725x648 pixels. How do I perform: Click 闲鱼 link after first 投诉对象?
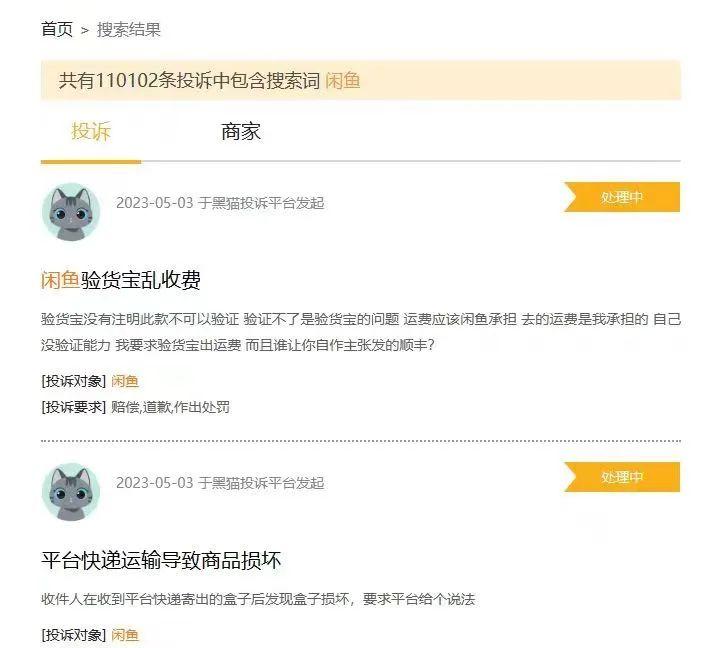(125, 381)
